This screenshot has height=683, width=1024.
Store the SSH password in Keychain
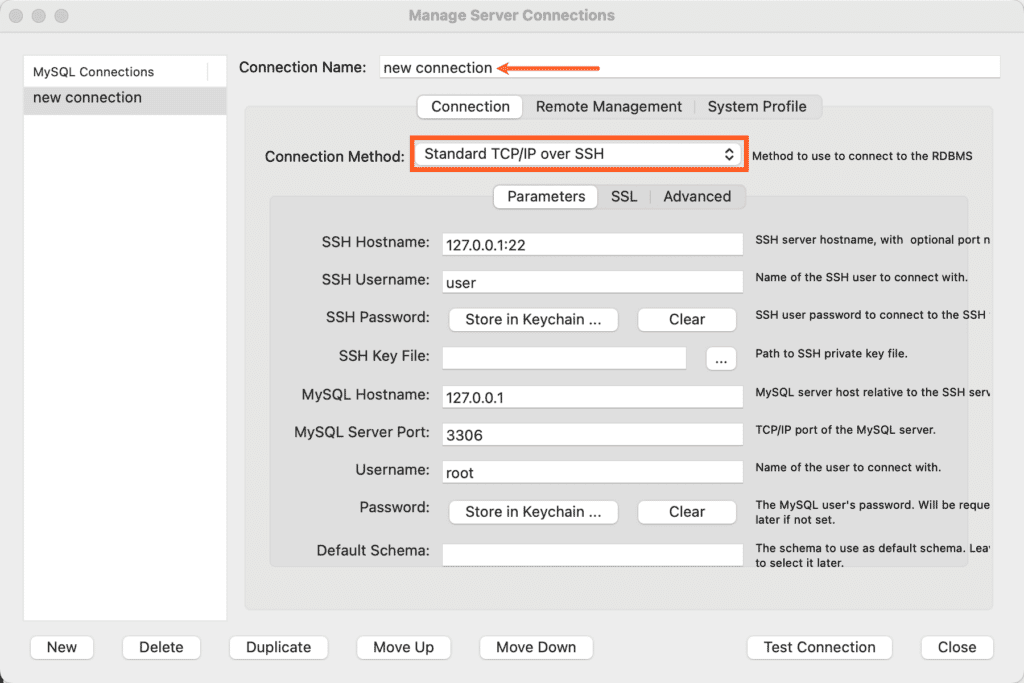tap(533, 319)
